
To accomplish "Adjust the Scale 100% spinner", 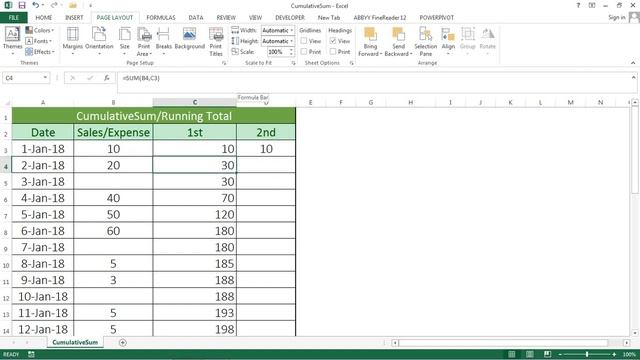I will pos(291,52).
